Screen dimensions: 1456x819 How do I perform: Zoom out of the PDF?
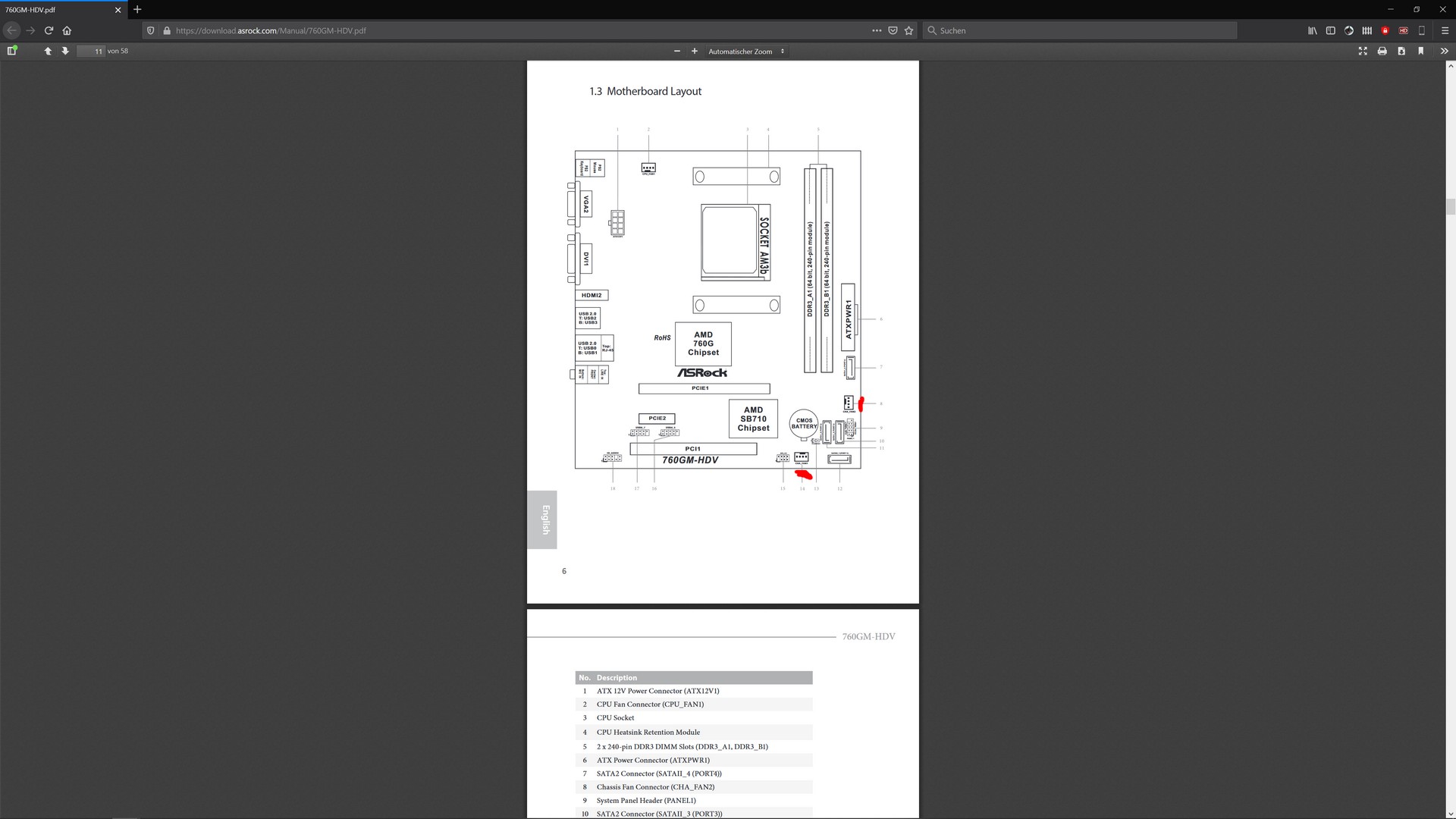(676, 51)
